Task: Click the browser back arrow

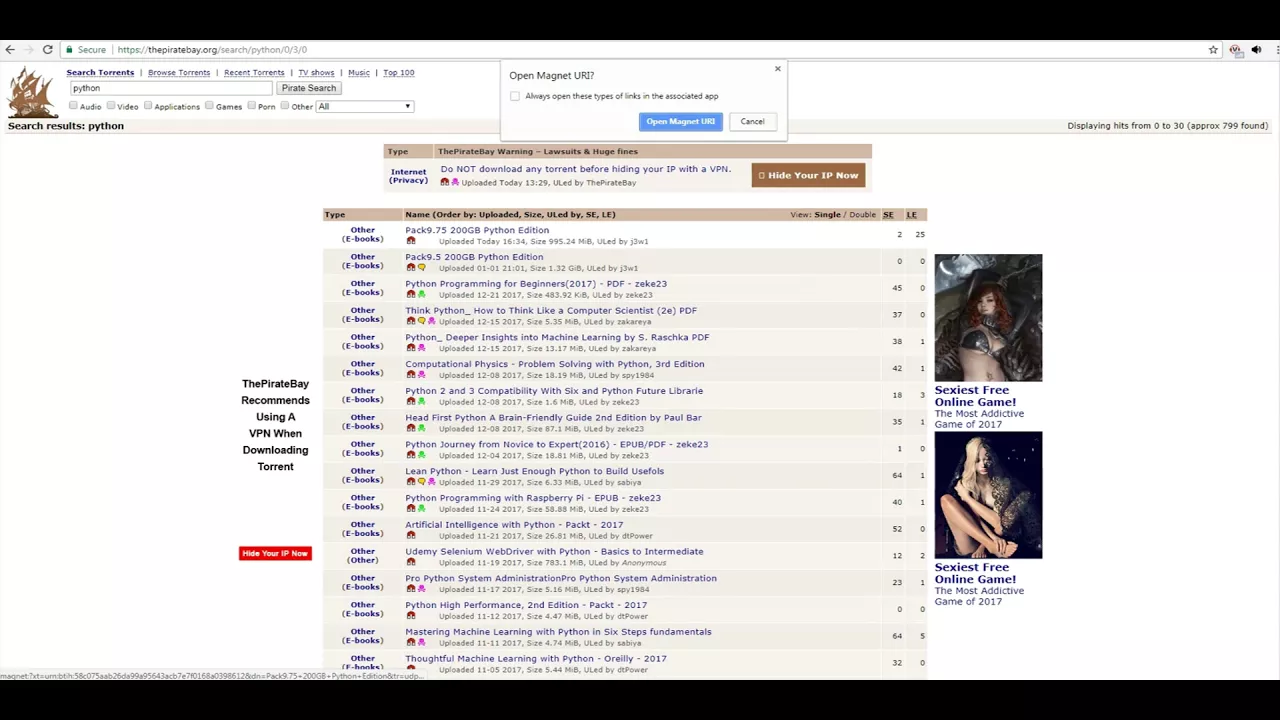Action: click(x=10, y=49)
